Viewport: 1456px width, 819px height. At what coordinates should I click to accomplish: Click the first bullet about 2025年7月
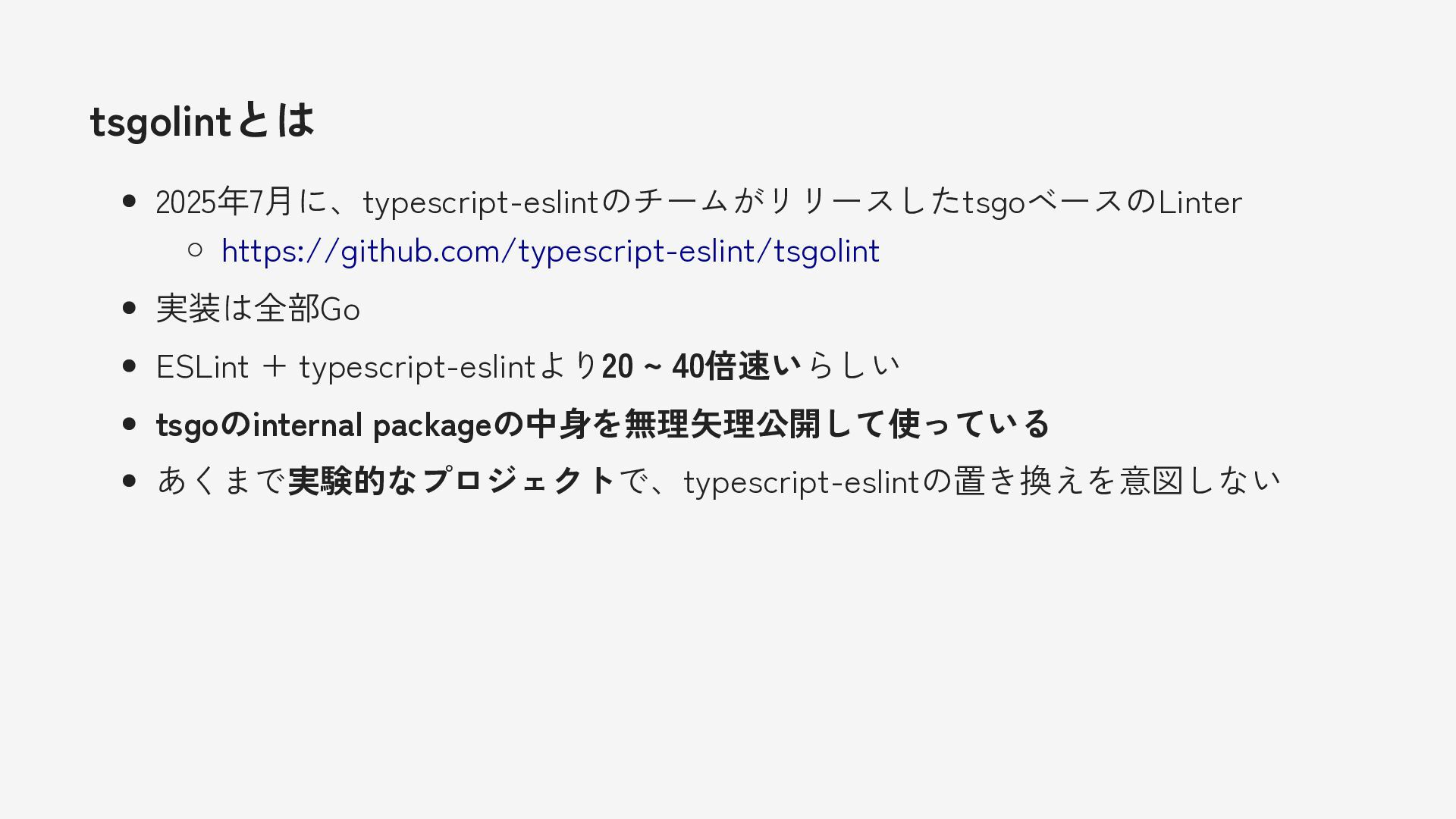point(698,202)
